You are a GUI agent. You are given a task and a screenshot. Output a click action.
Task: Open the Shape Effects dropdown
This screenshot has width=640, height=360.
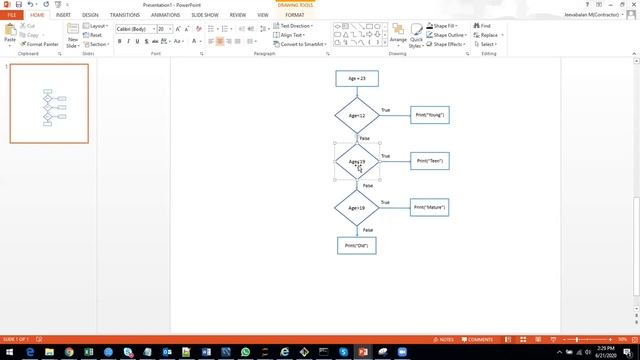coord(446,44)
